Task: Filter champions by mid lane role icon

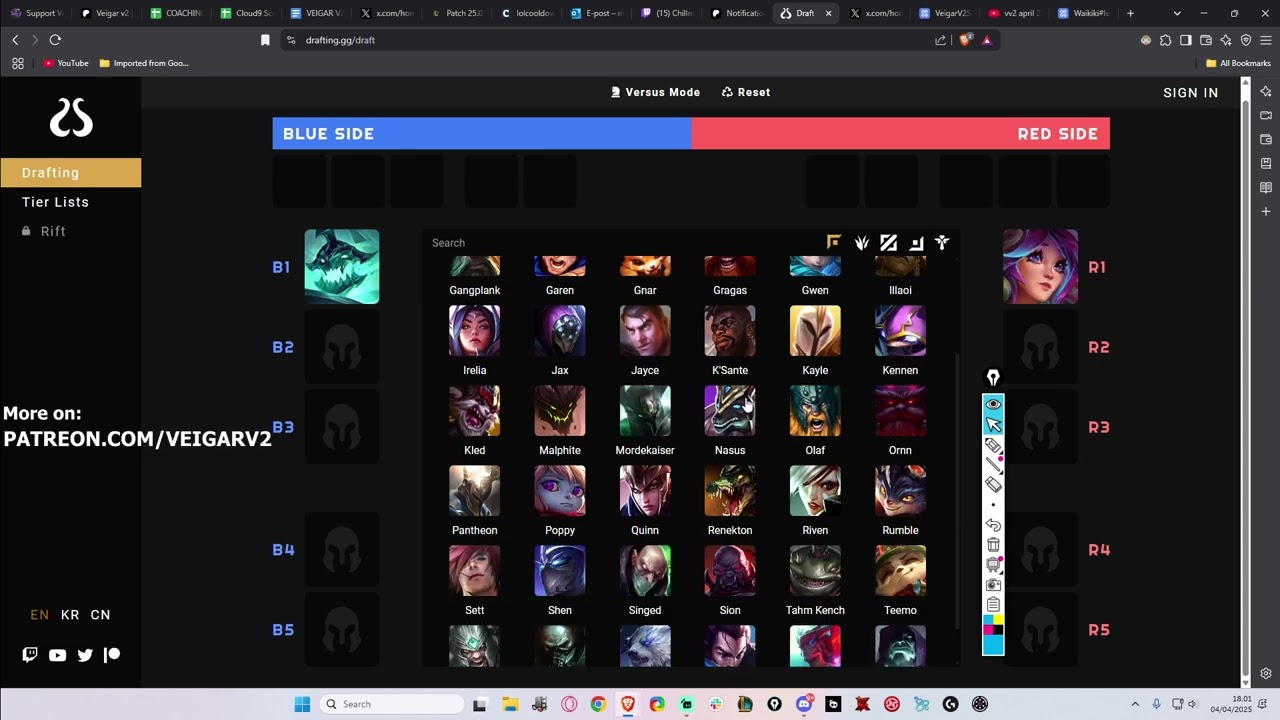Action: click(889, 242)
